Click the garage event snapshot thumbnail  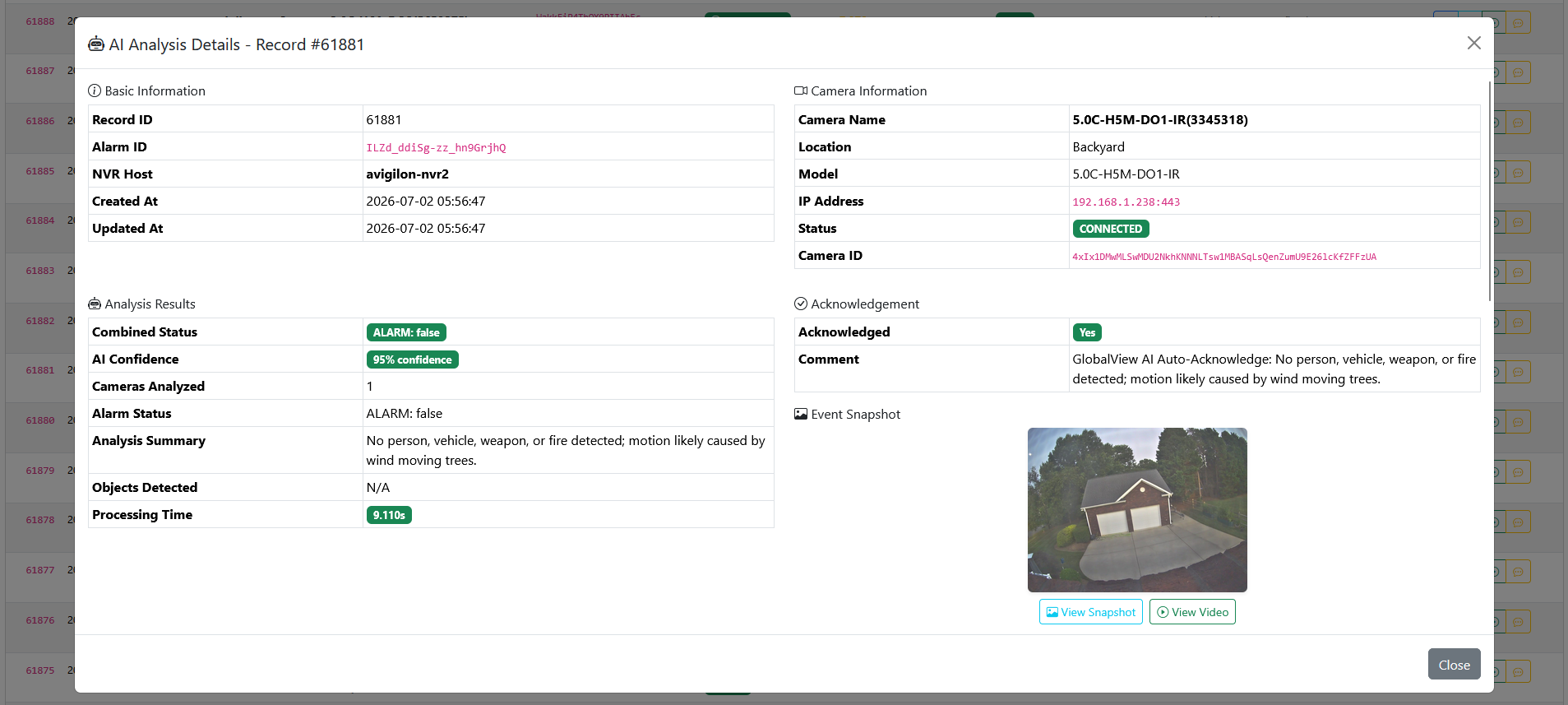pos(1137,510)
